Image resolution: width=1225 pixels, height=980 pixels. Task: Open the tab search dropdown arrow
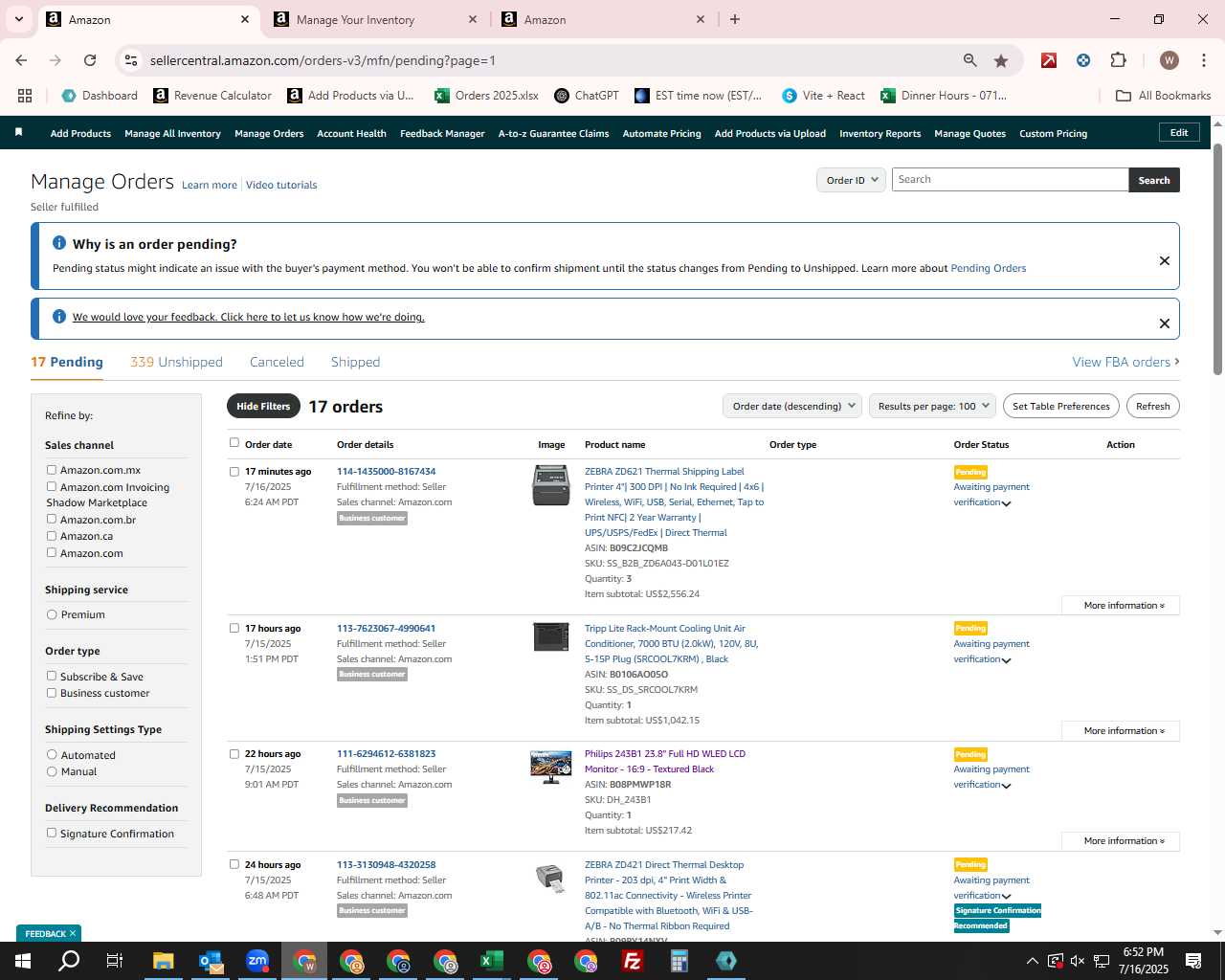(18, 19)
